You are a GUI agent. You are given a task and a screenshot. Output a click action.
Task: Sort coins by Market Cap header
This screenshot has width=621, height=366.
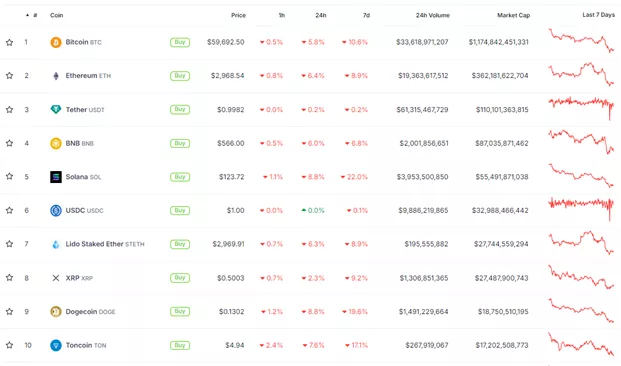point(513,15)
